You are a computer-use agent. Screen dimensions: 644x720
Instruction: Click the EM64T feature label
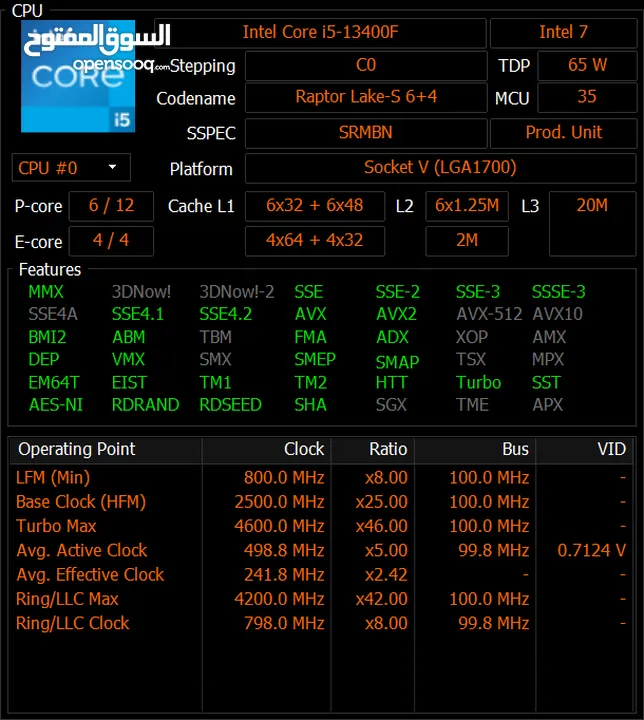(54, 382)
